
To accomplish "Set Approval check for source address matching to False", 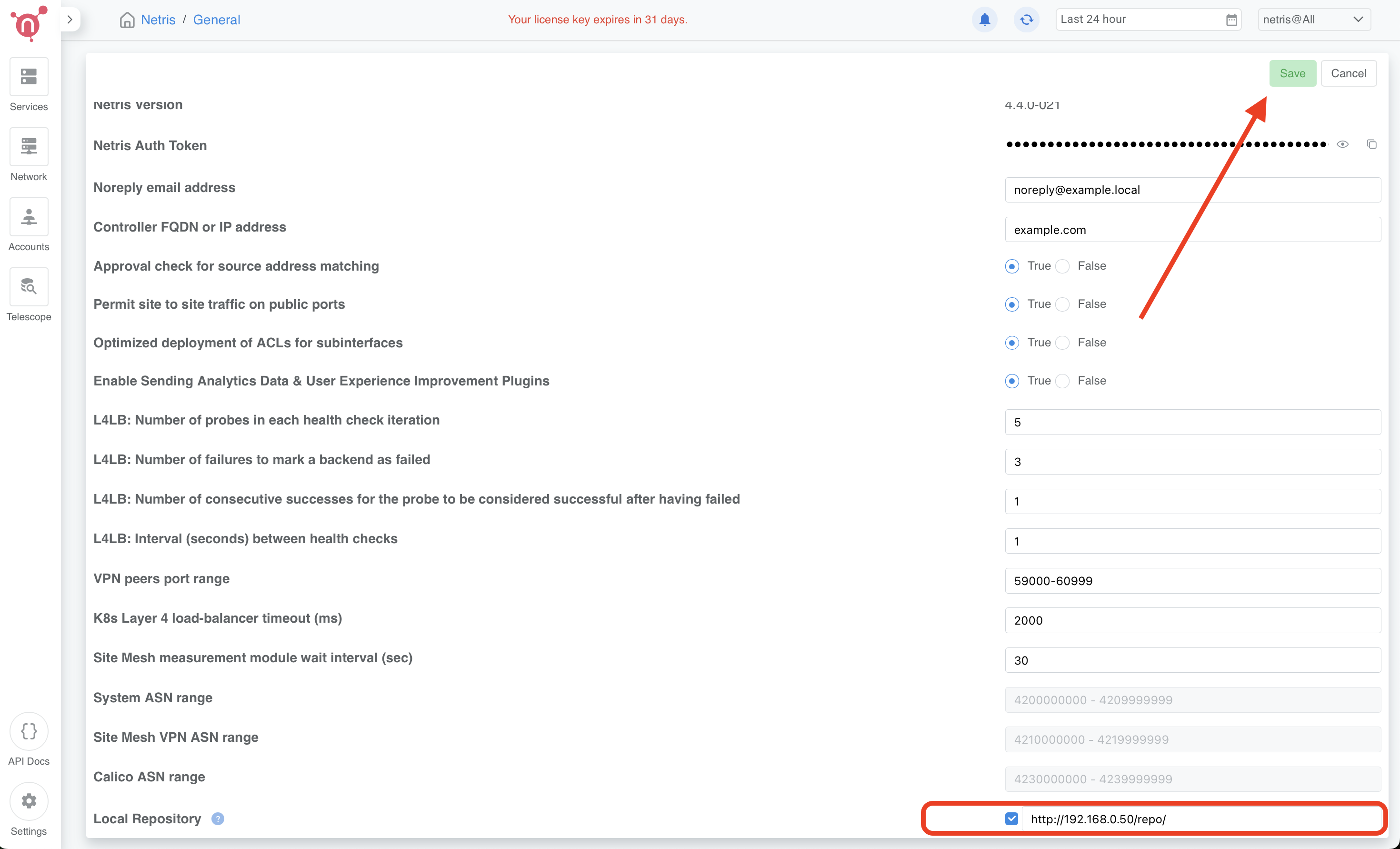I will point(1062,265).
